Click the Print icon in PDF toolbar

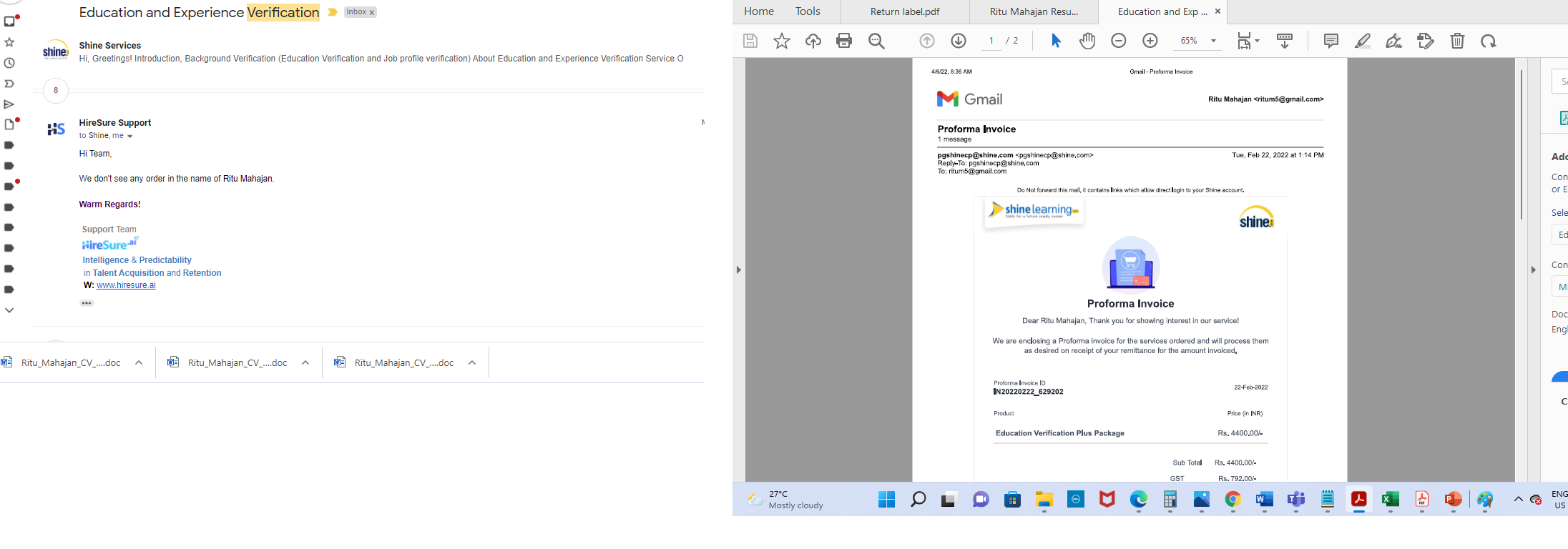(844, 41)
